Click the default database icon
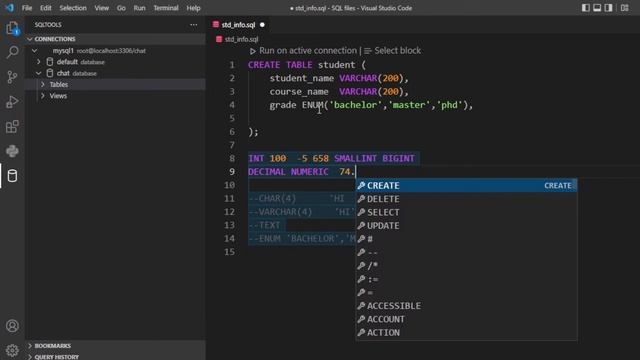 coord(50,62)
